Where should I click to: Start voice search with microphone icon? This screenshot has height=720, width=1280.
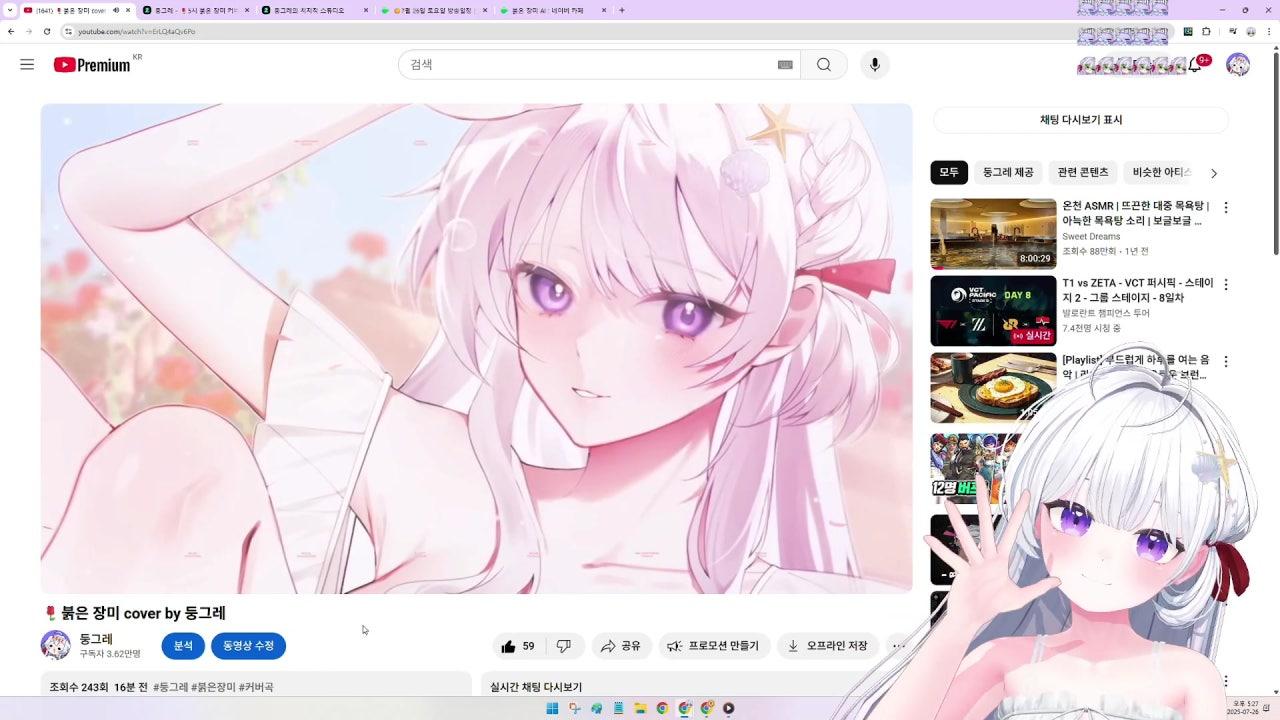tap(875, 65)
